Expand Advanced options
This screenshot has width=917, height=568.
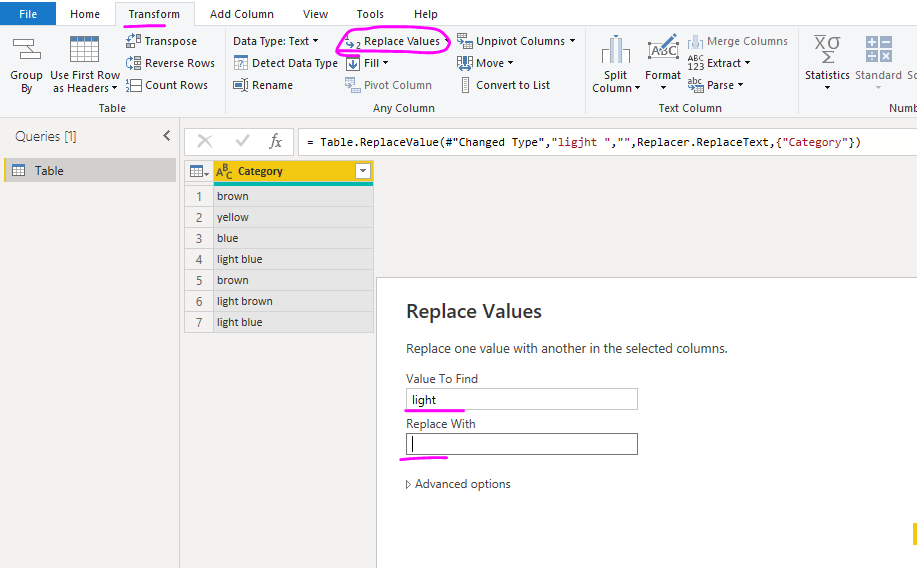(x=458, y=484)
